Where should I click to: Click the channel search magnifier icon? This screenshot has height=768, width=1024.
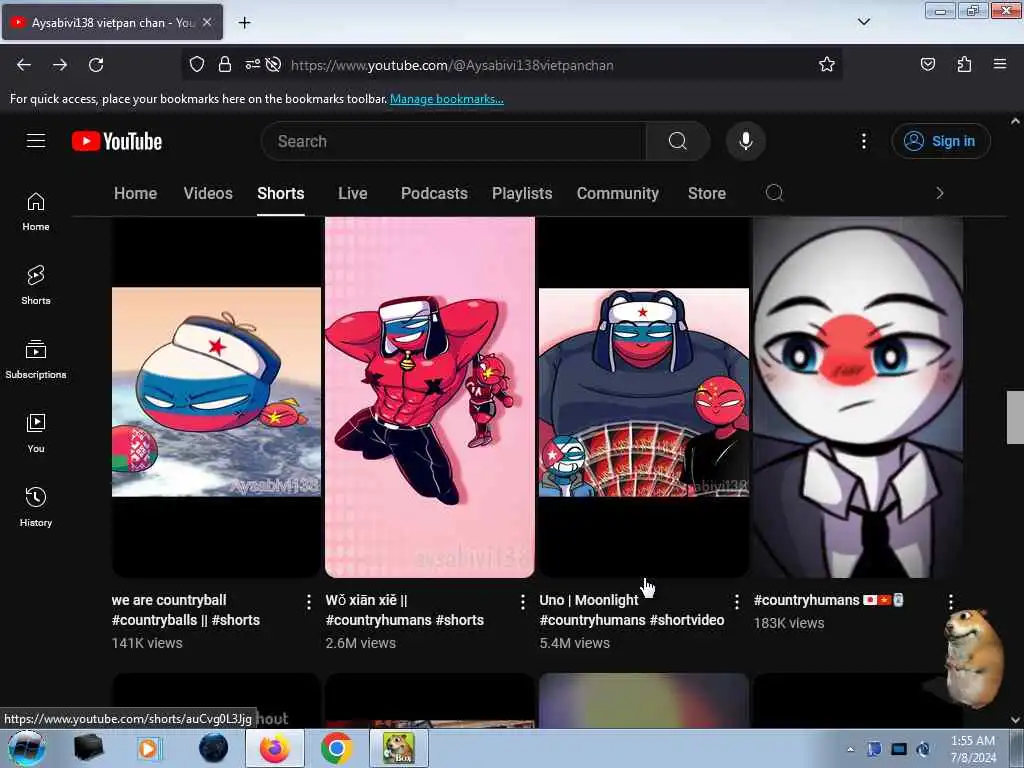775,193
